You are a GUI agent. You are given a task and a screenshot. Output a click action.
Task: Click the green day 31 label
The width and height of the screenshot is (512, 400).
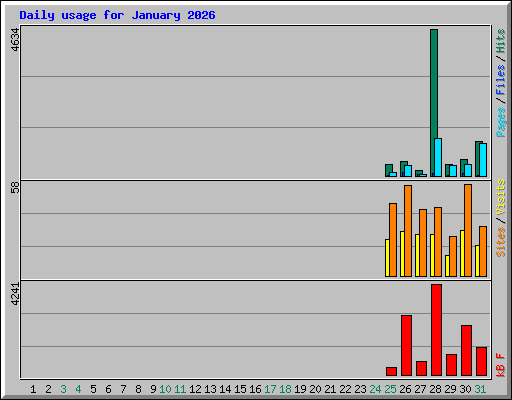click(480, 389)
